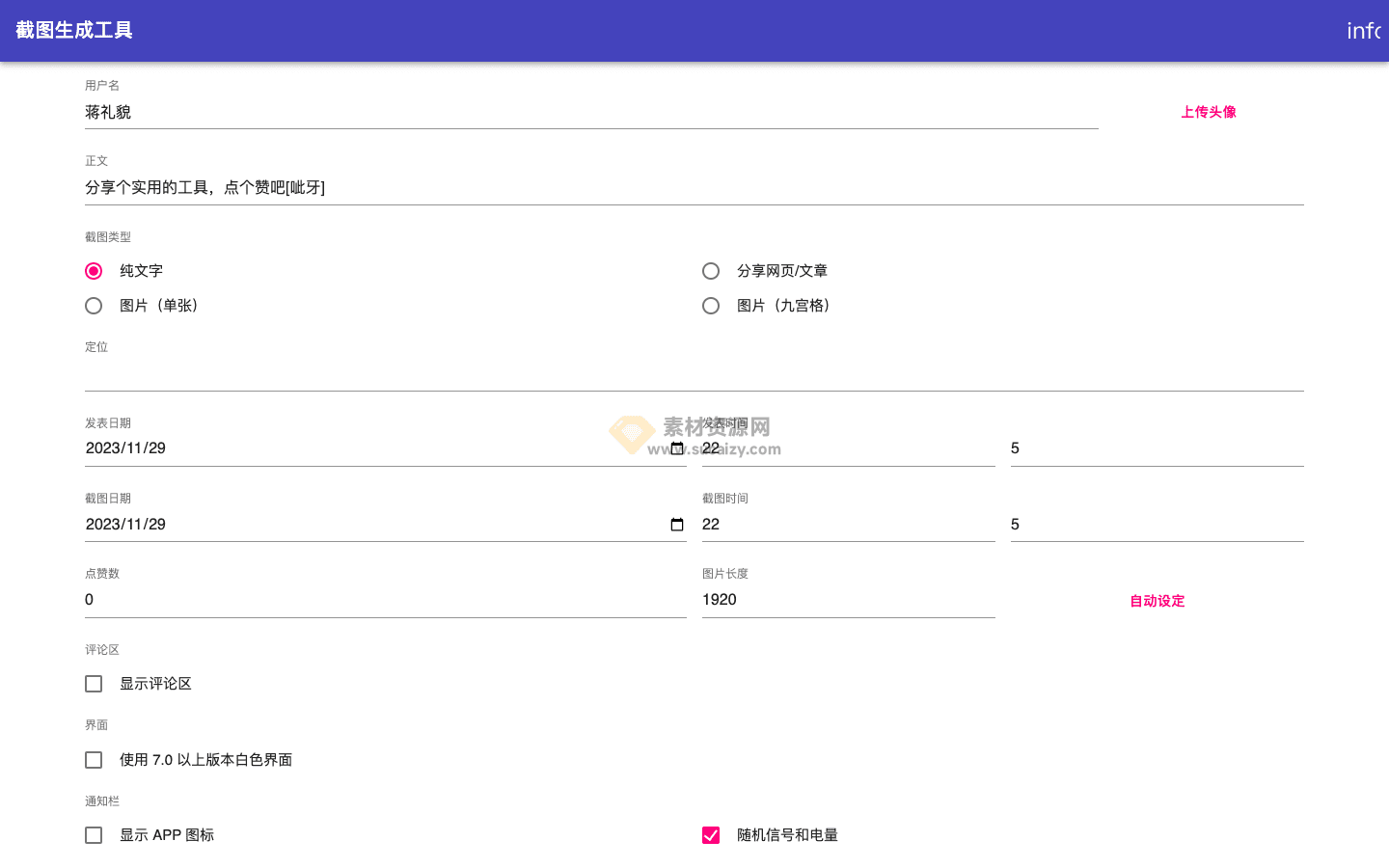Enable the 显示 APP 图标 option
1389x868 pixels.
coord(94,834)
